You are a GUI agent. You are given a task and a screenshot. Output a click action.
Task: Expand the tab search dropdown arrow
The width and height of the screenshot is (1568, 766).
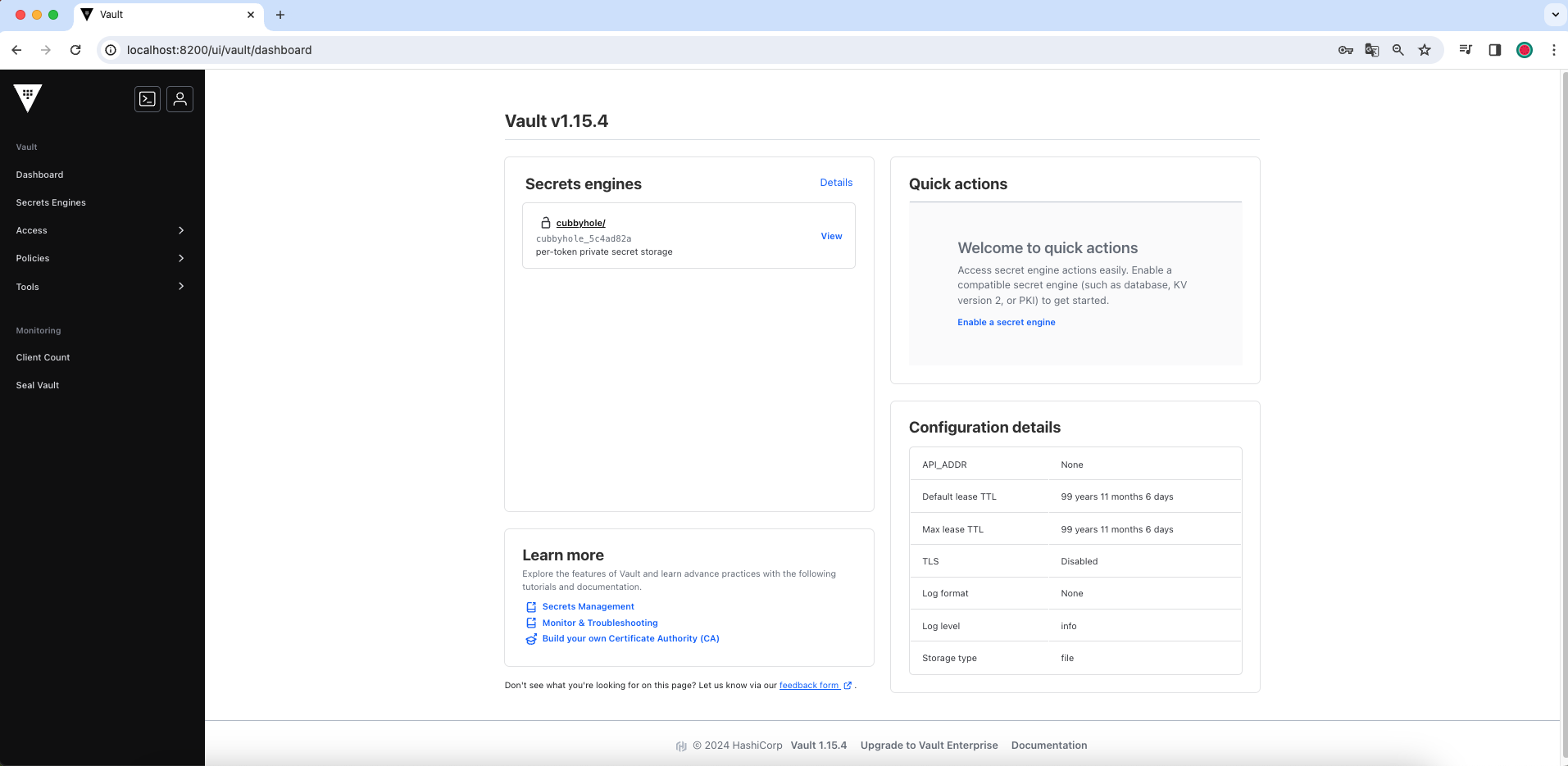coord(1555,15)
